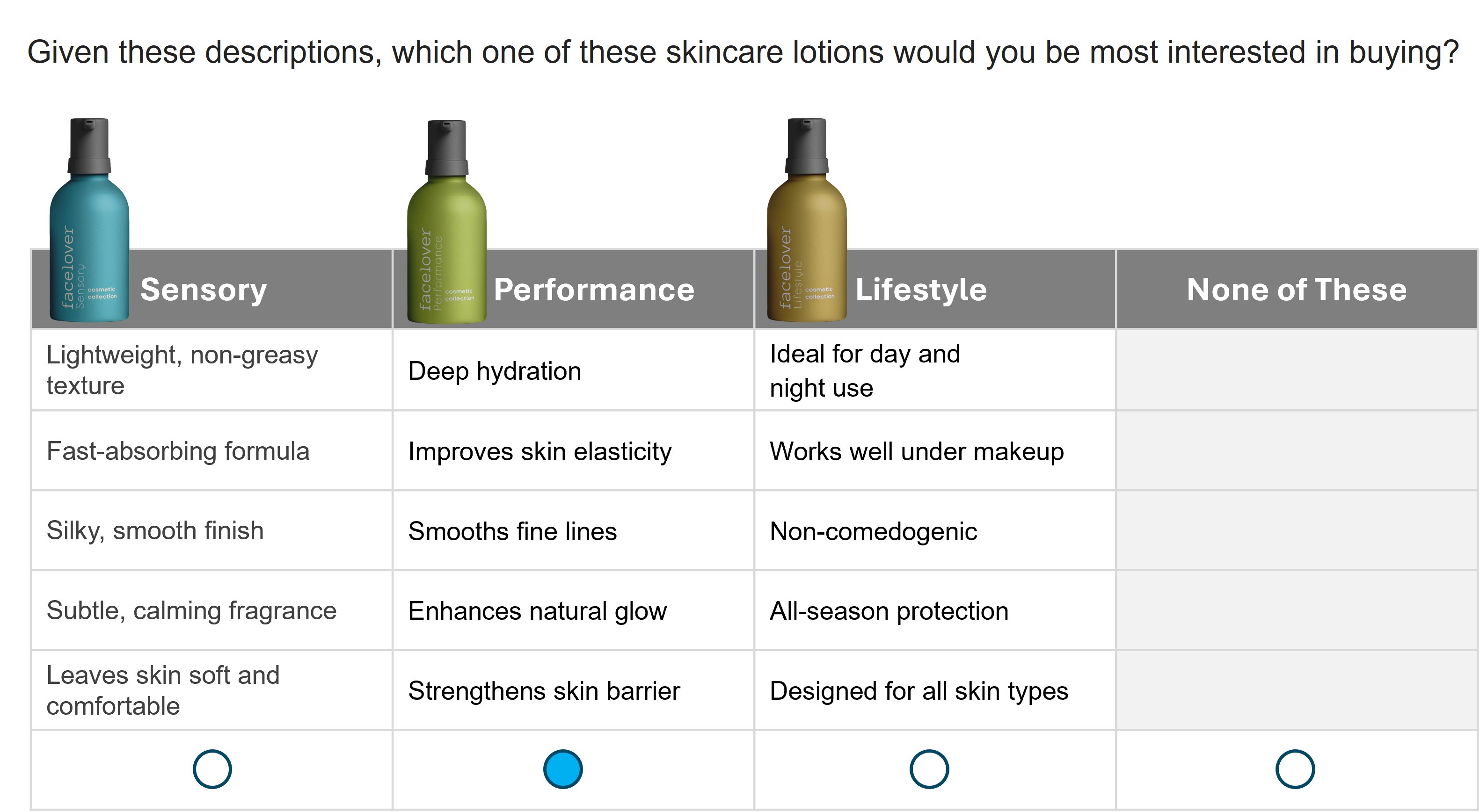Click the survey question text
Viewport: 1480px width, 812px height.
pyautogui.click(x=742, y=52)
